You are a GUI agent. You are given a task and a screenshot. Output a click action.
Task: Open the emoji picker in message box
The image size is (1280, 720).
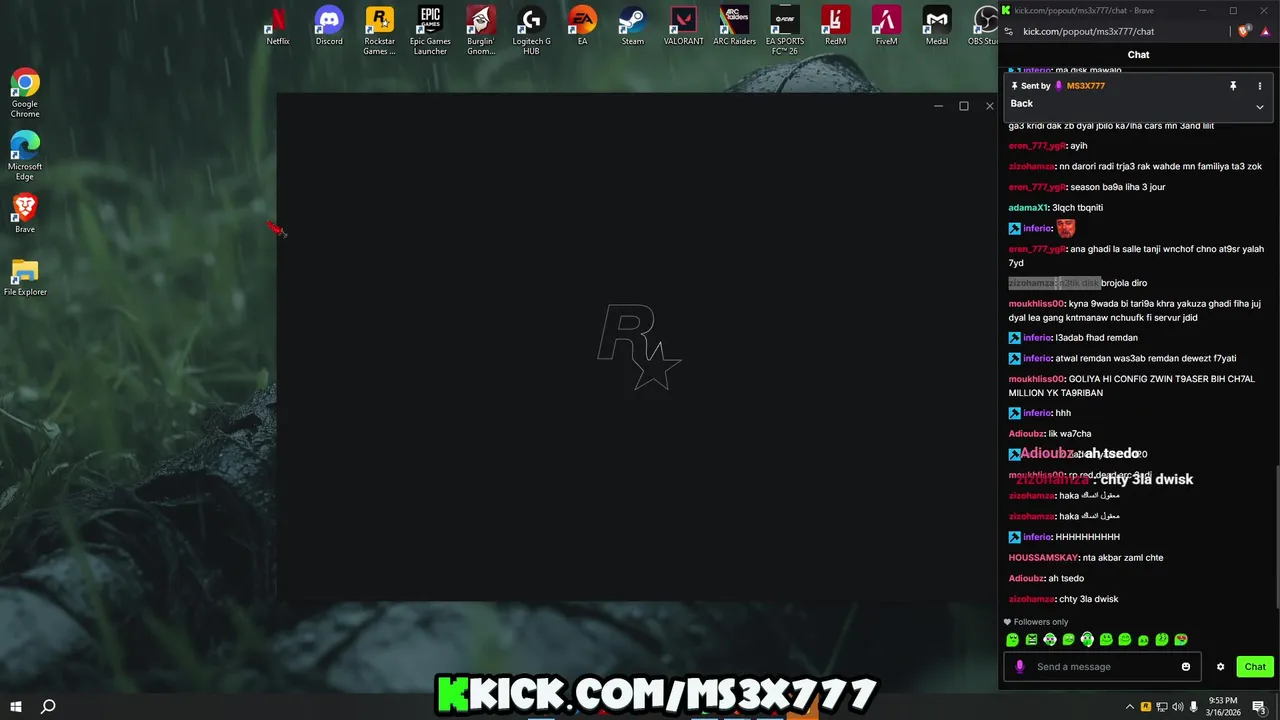[1186, 667]
